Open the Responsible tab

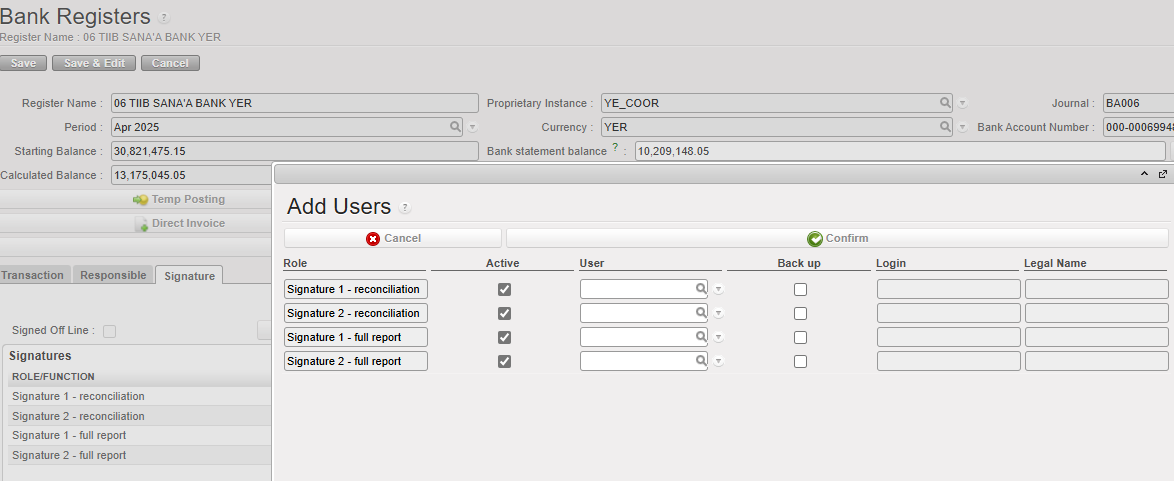pyautogui.click(x=113, y=275)
